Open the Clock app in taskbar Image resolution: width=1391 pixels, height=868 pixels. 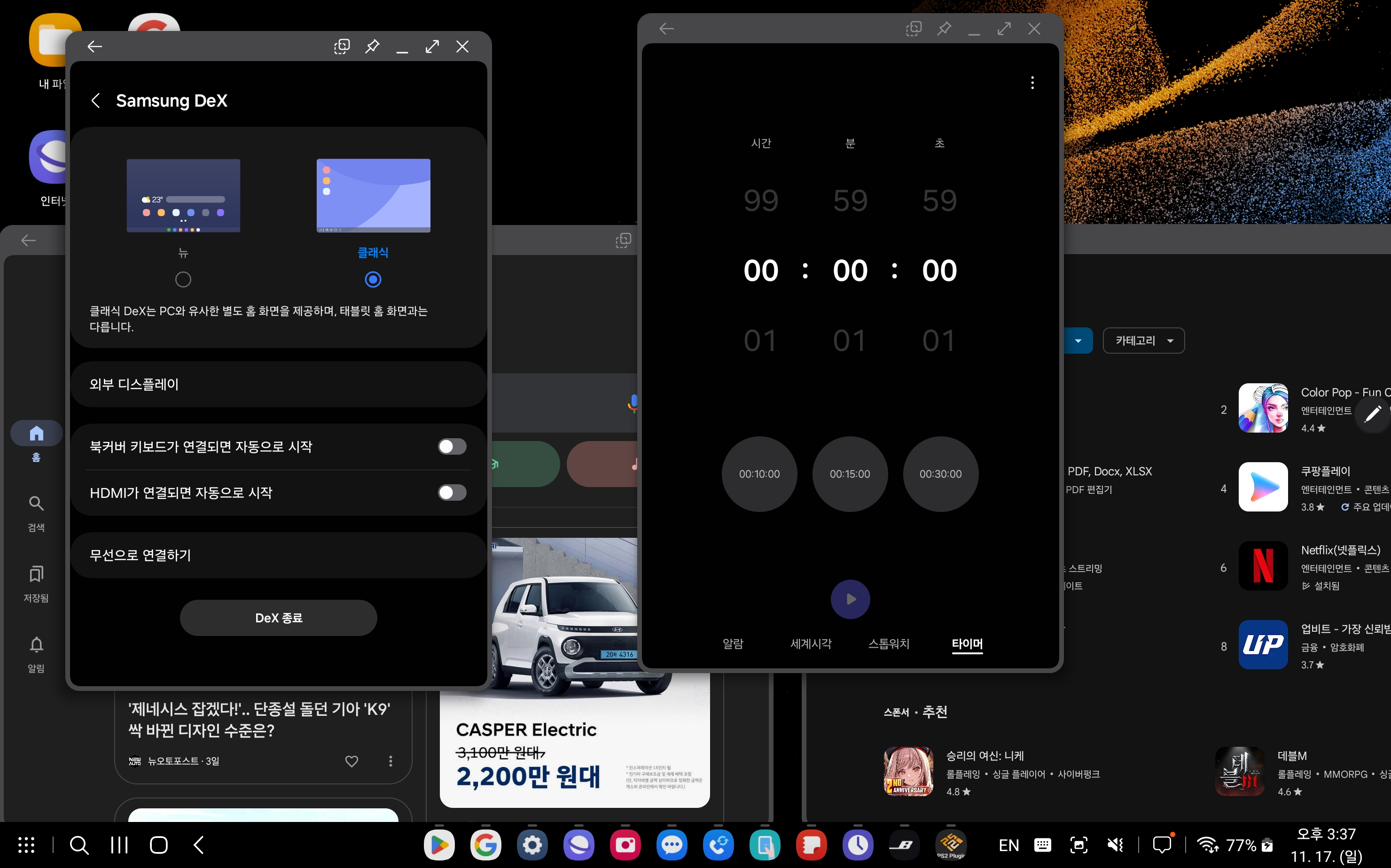click(x=858, y=845)
